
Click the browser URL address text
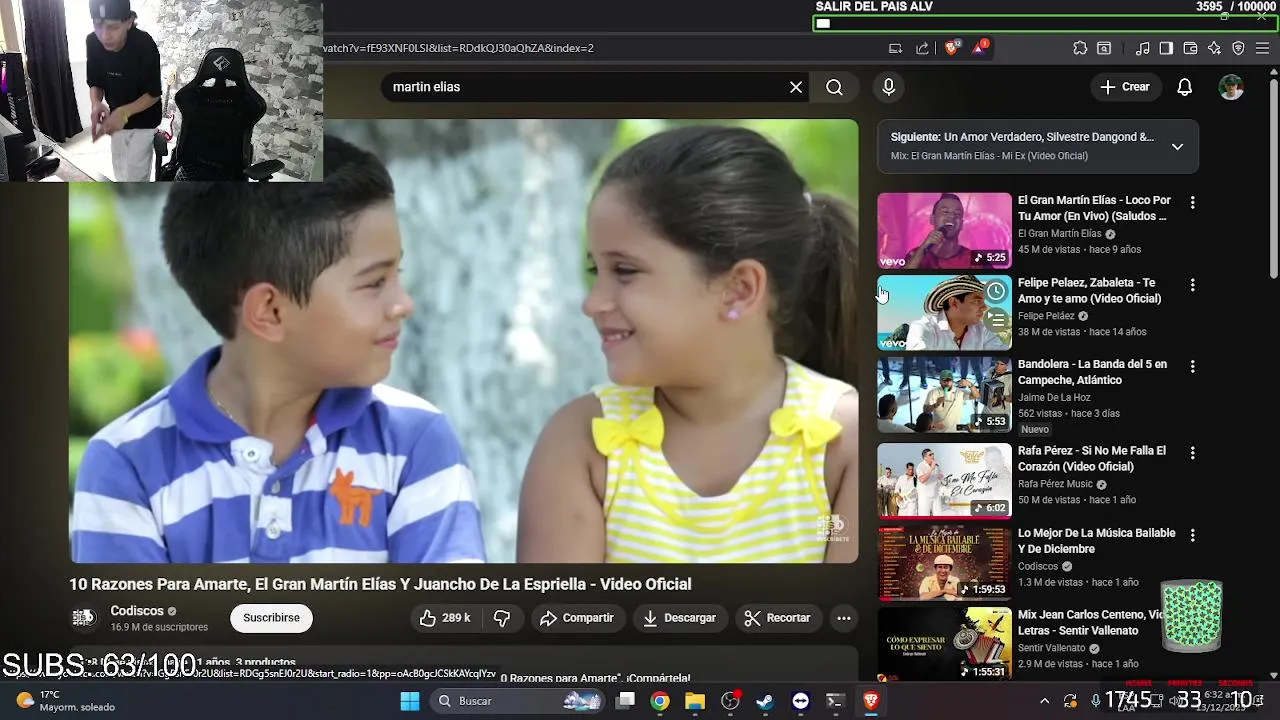(458, 48)
